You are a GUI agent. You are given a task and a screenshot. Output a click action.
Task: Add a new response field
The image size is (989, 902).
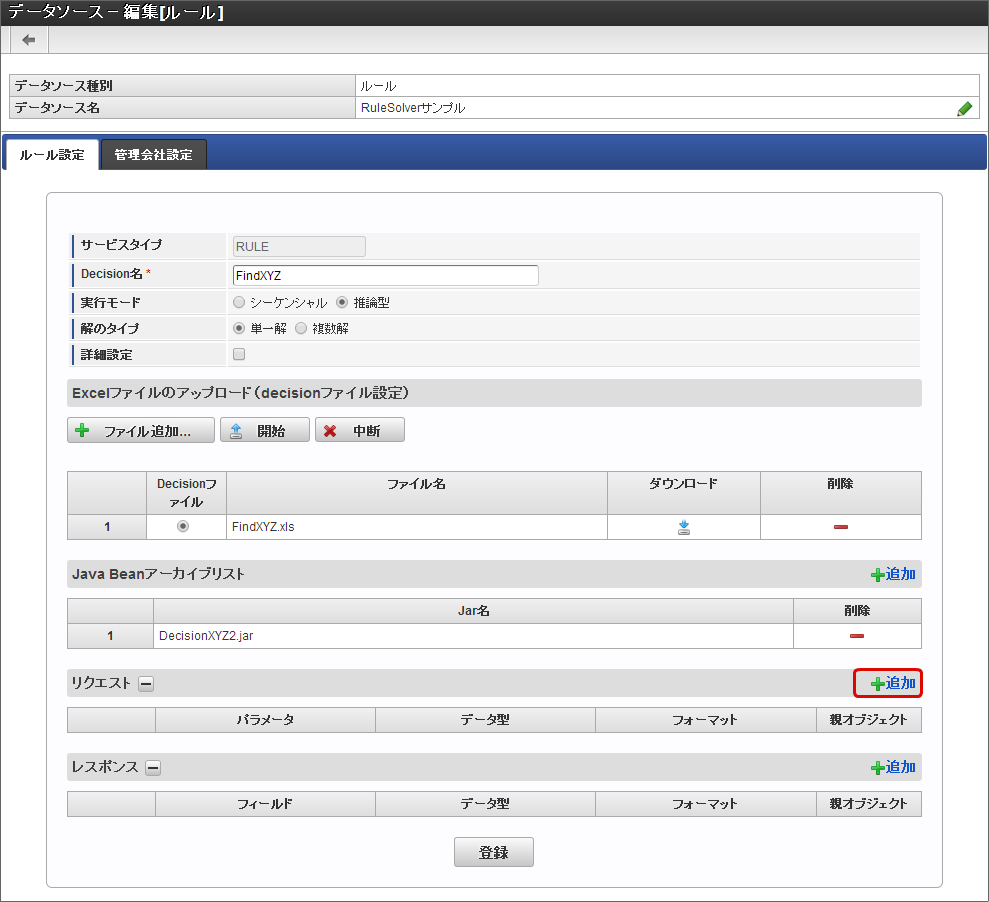click(892, 767)
